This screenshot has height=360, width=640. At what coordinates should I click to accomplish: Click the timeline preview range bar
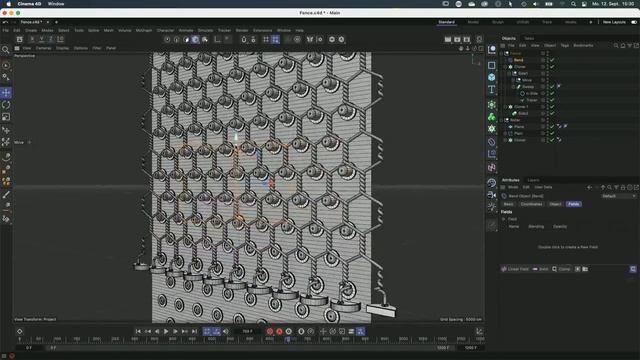(247, 348)
